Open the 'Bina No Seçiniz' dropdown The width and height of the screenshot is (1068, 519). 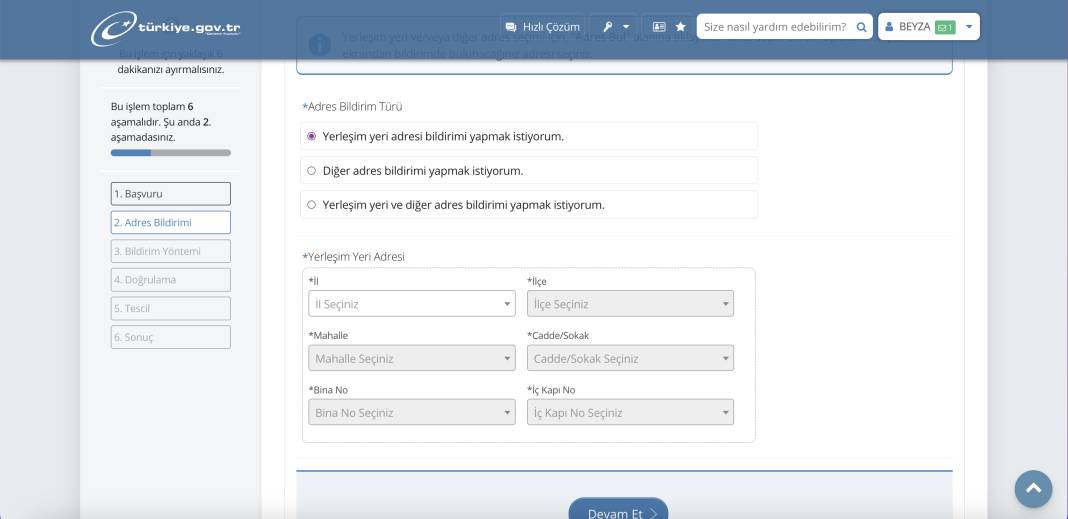click(x=412, y=412)
